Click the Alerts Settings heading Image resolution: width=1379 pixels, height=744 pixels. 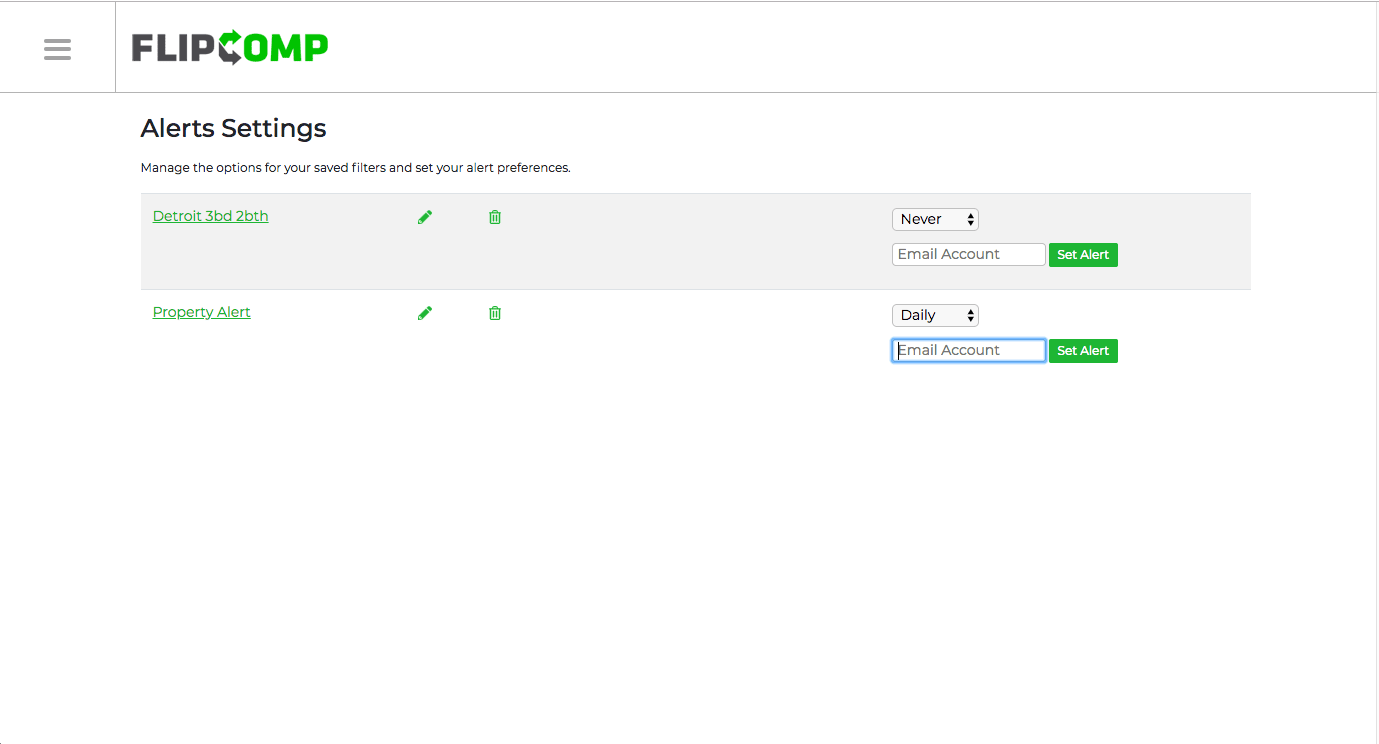pos(233,128)
